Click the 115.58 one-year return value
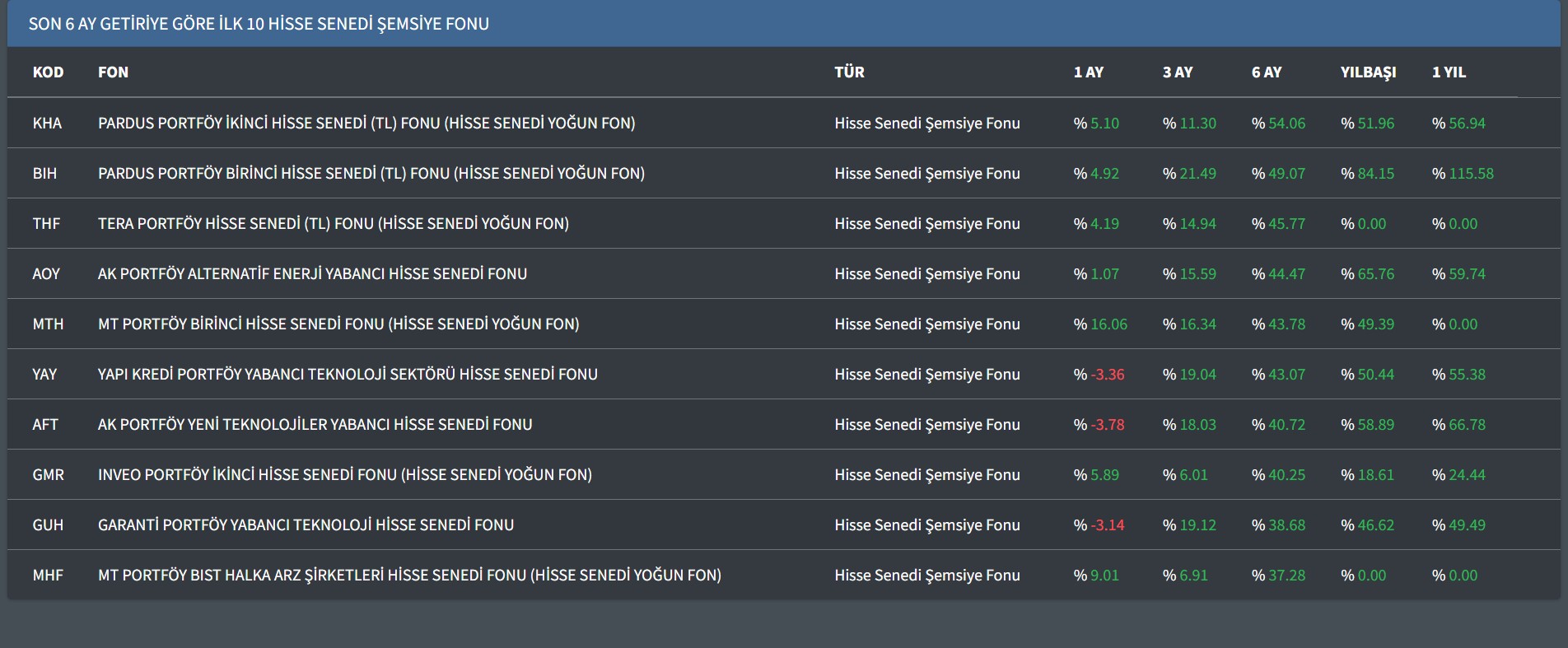This screenshot has height=648, width=1568. coord(1471,174)
